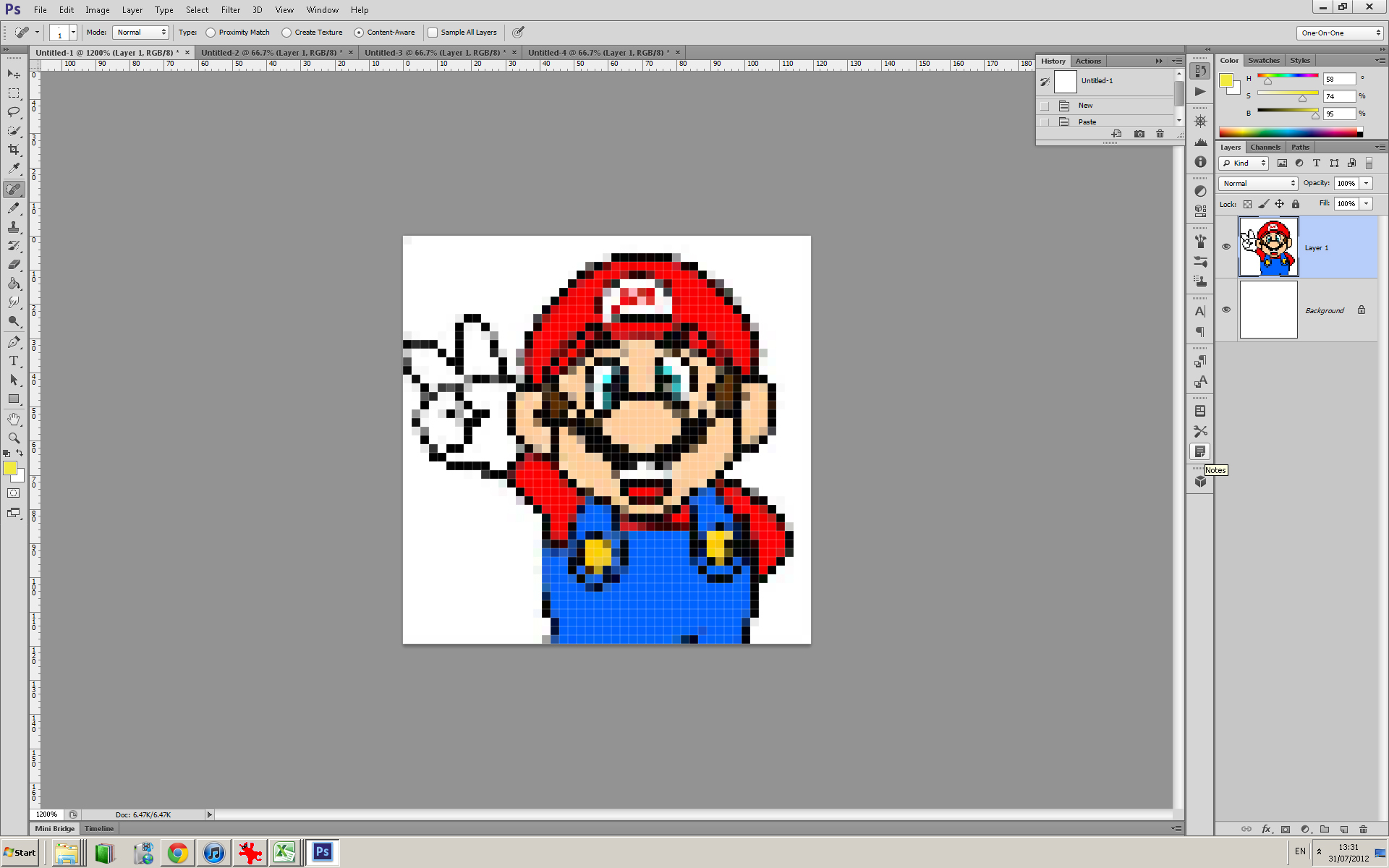The height and width of the screenshot is (868, 1389).
Task: Select Content-Aware type option
Action: (x=359, y=33)
